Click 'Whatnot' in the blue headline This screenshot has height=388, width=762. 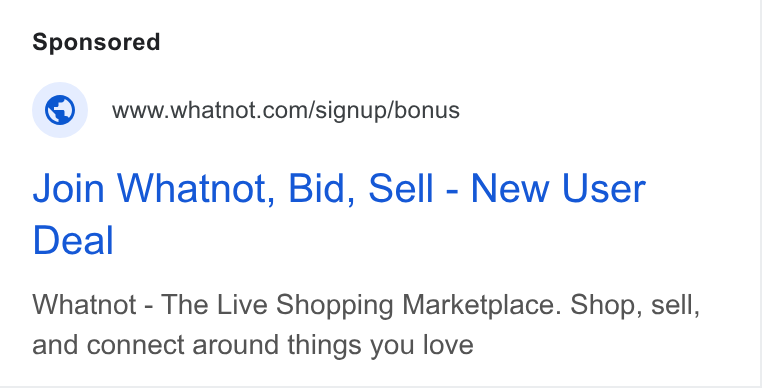click(196, 188)
